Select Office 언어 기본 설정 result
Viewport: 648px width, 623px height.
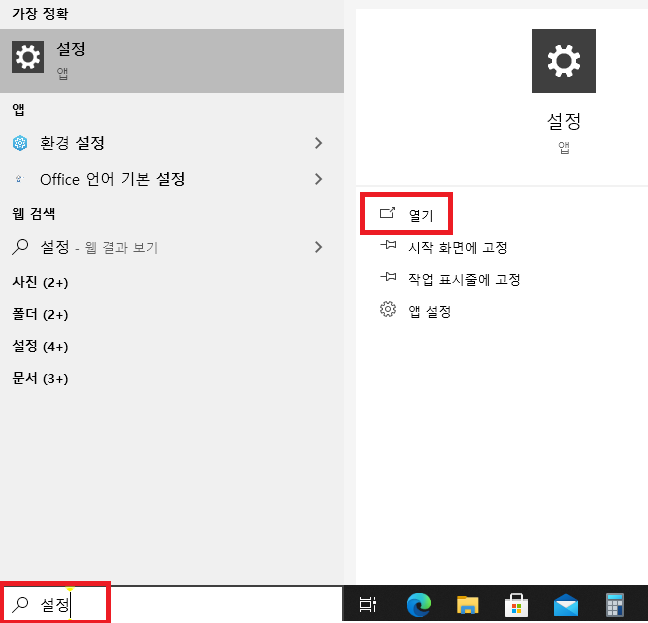[x=172, y=179]
